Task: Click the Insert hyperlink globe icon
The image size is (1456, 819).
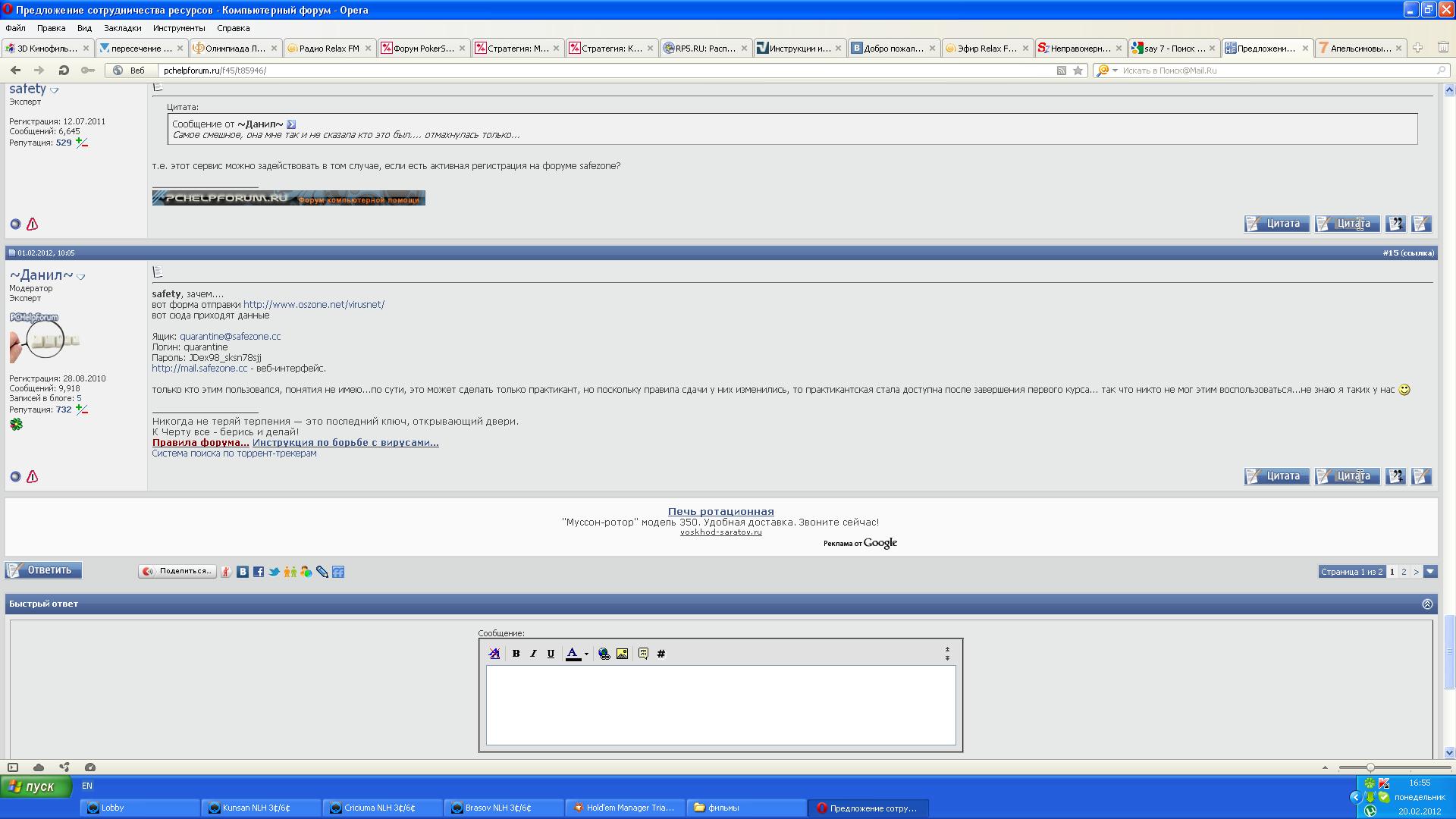Action: [x=604, y=654]
